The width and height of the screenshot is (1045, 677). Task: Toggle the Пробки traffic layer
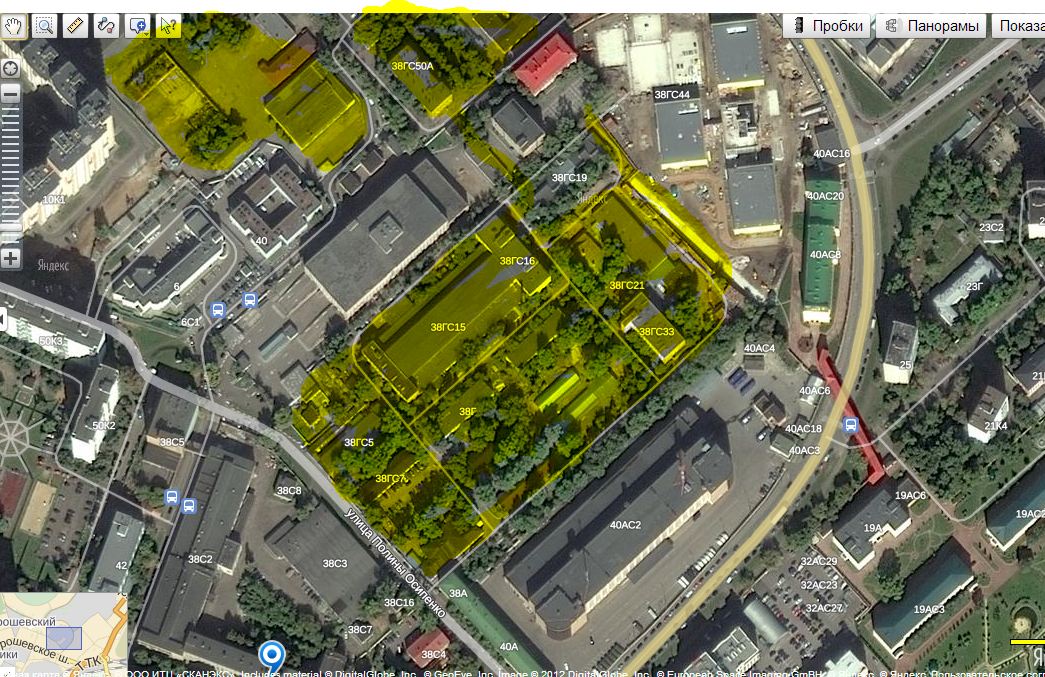(x=826, y=26)
